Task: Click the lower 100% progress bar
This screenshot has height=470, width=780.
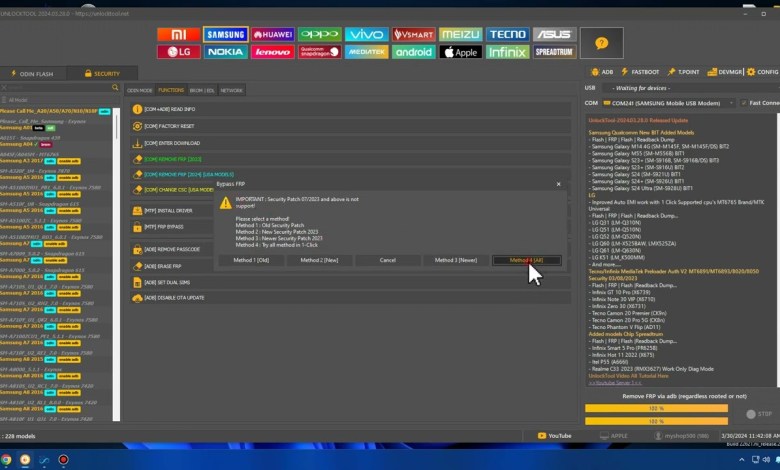Action: [x=656, y=421]
